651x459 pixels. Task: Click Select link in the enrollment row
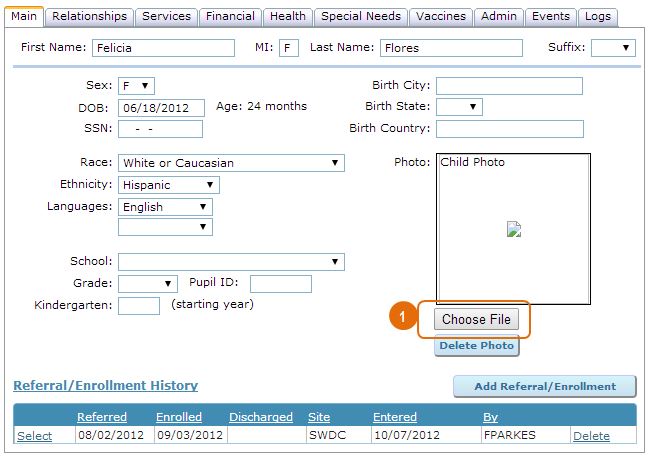34,435
